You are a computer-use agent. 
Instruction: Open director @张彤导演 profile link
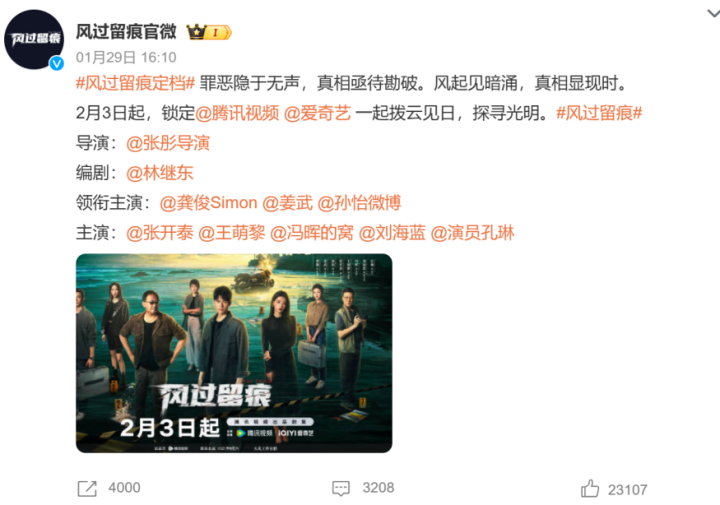click(x=168, y=143)
